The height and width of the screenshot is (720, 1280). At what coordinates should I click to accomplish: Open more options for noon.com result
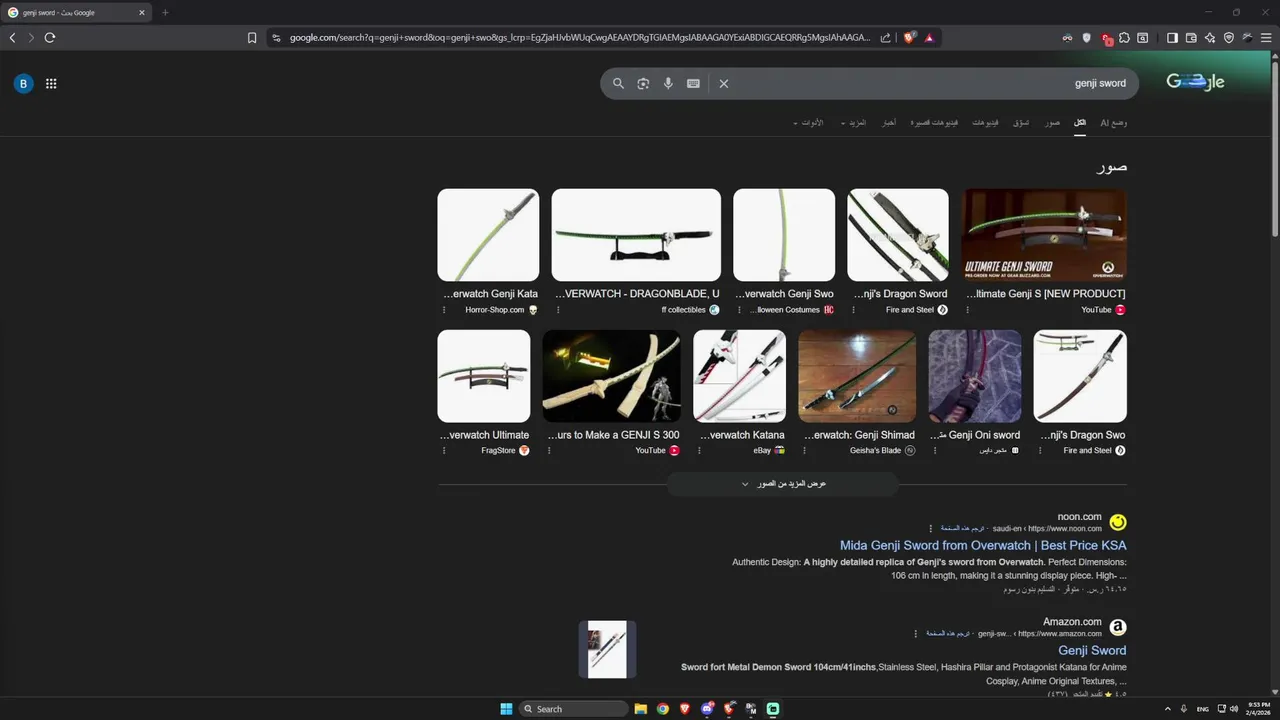(x=930, y=529)
